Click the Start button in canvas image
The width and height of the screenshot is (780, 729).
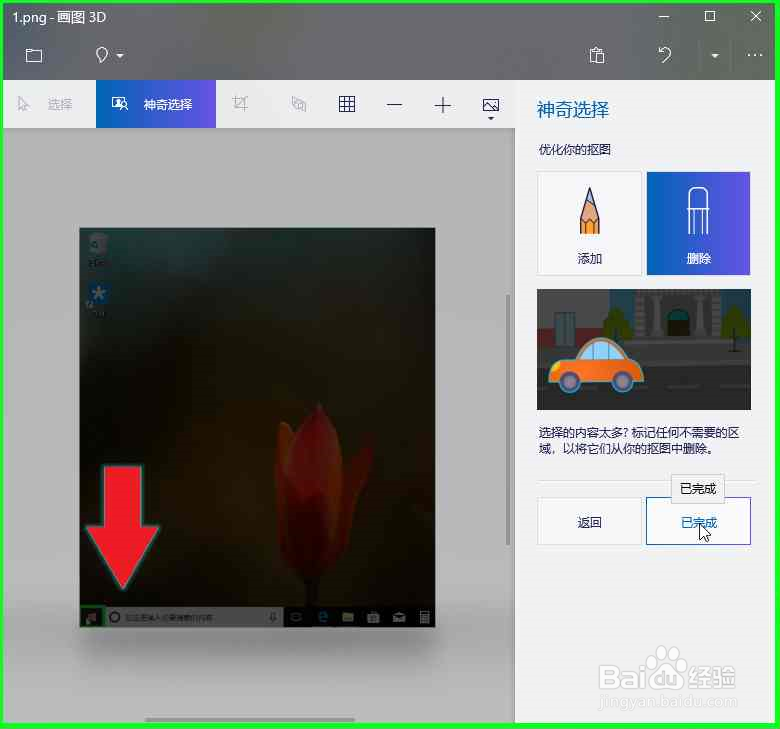point(92,618)
